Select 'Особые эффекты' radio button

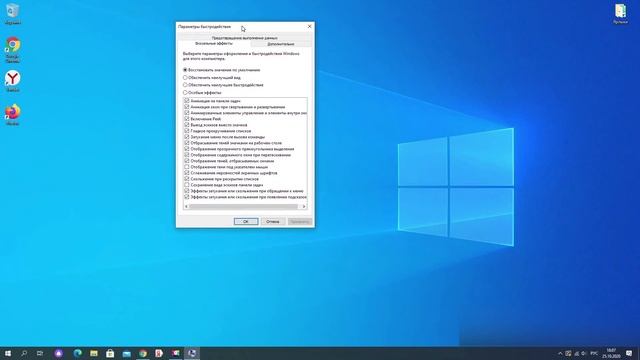coord(185,93)
